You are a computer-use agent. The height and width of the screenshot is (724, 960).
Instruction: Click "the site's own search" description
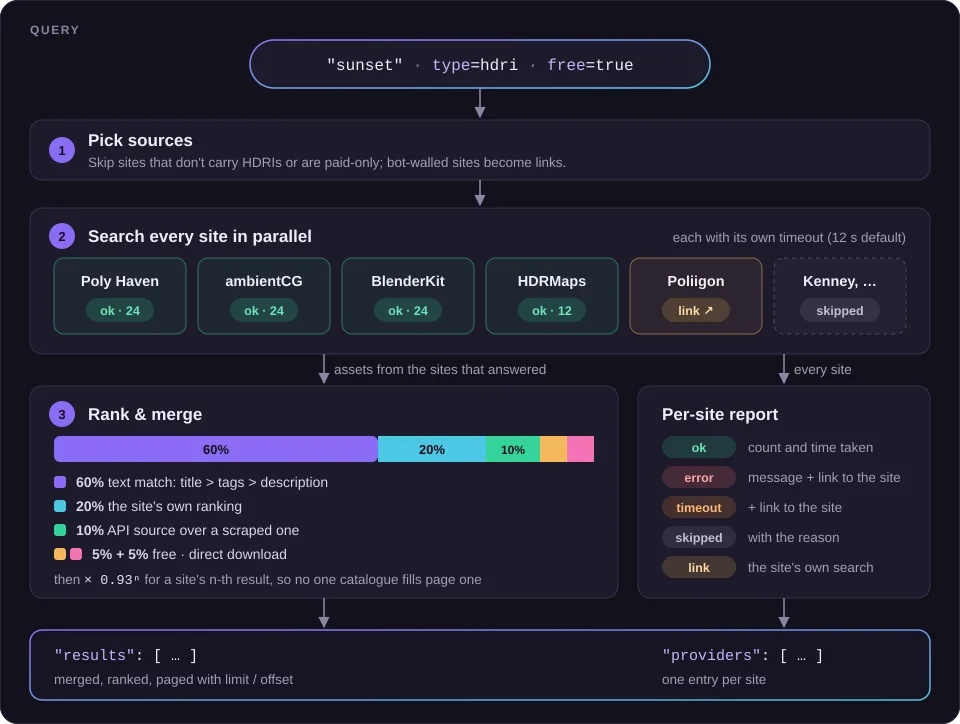click(811, 567)
